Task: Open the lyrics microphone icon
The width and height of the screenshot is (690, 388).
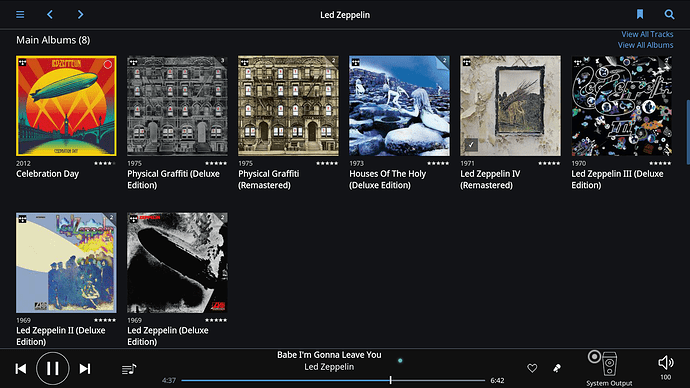Action: pyautogui.click(x=557, y=368)
